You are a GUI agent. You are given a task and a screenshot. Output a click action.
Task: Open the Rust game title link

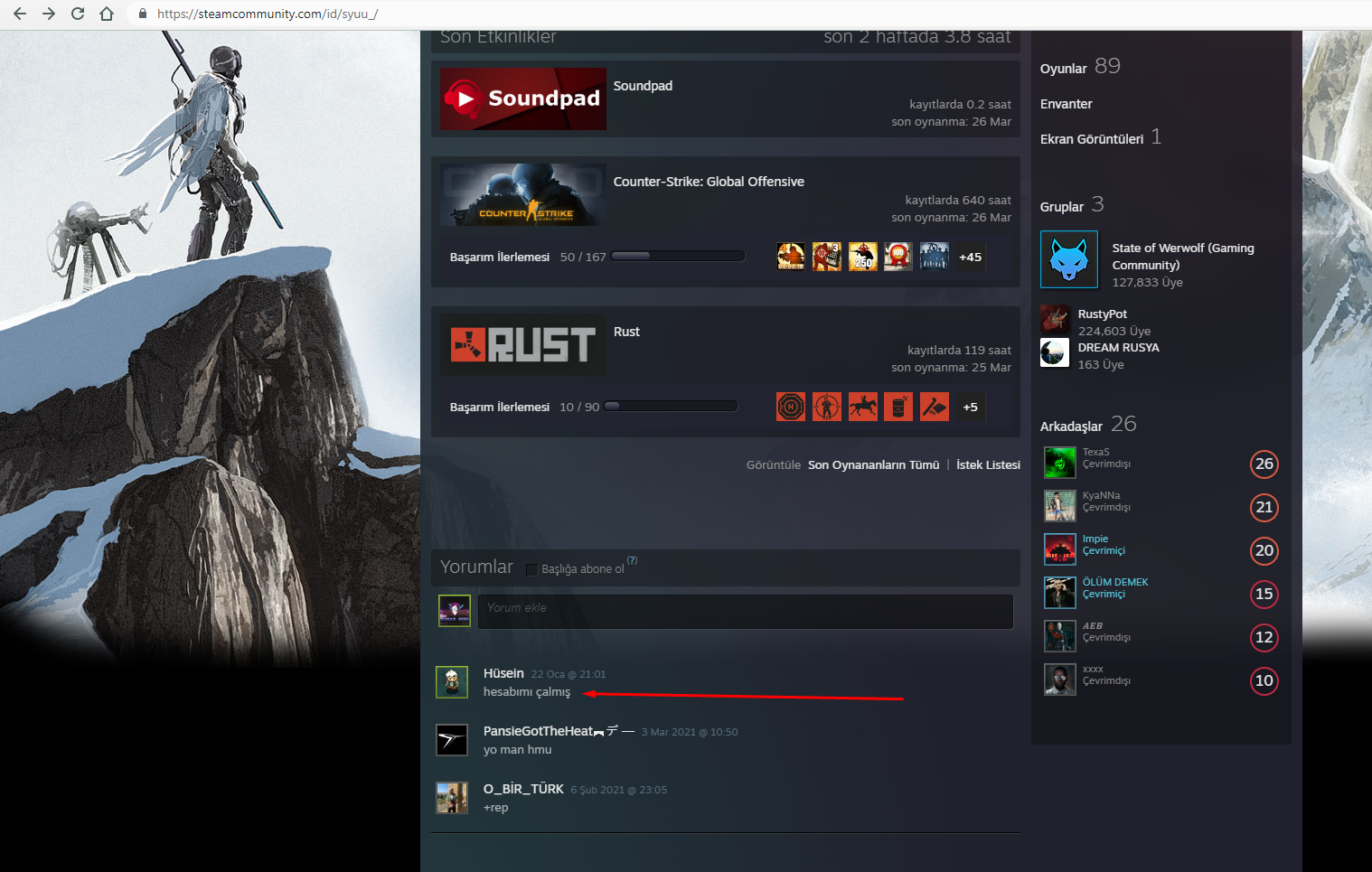point(626,332)
